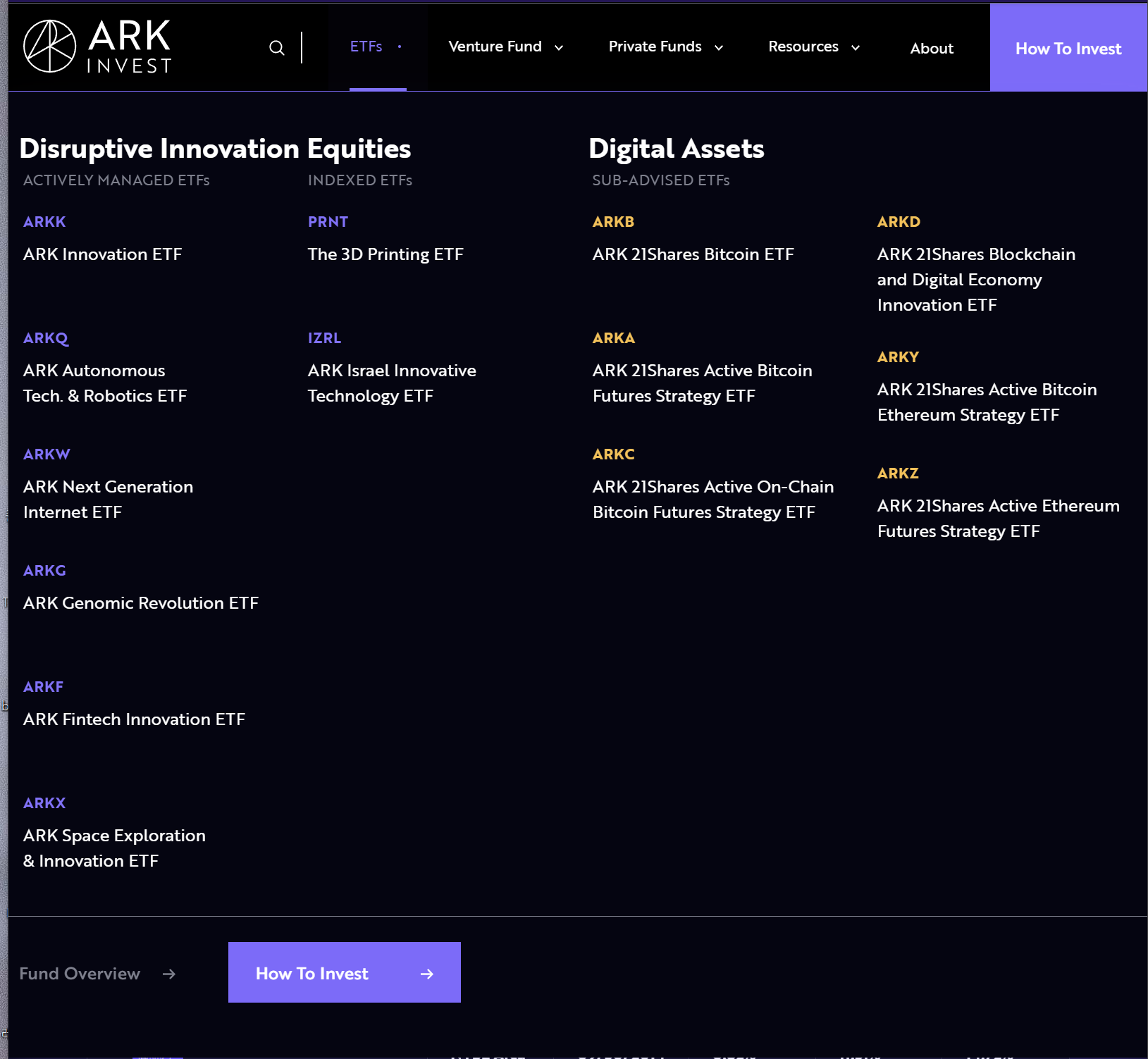Click the purple How To Invest button at bottom
Viewport: 1148px width, 1059px height.
tap(344, 973)
